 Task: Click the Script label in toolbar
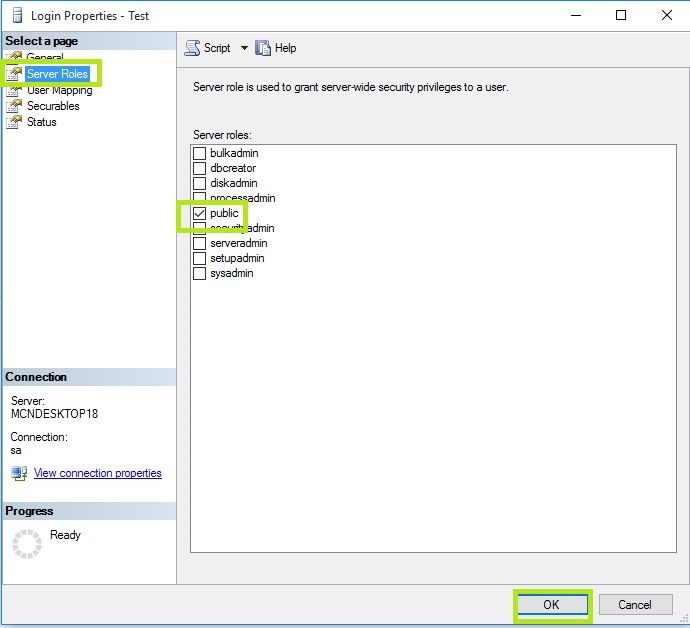click(x=217, y=48)
